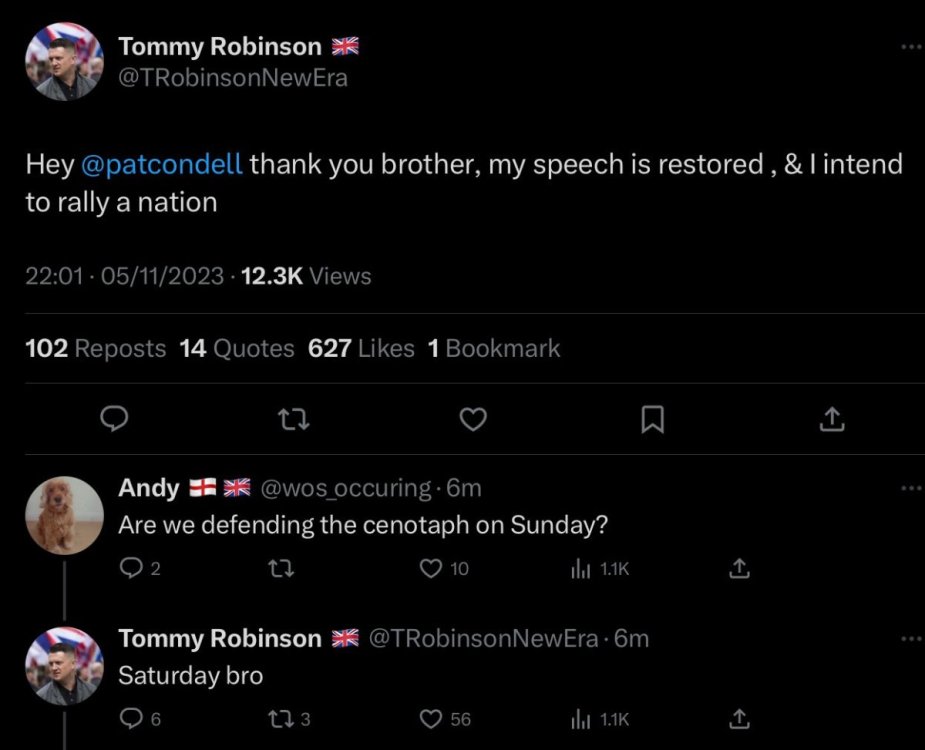Image resolution: width=925 pixels, height=750 pixels.
Task: Open the @TRobinsonNewEra handle under the main post name
Action: [x=233, y=78]
